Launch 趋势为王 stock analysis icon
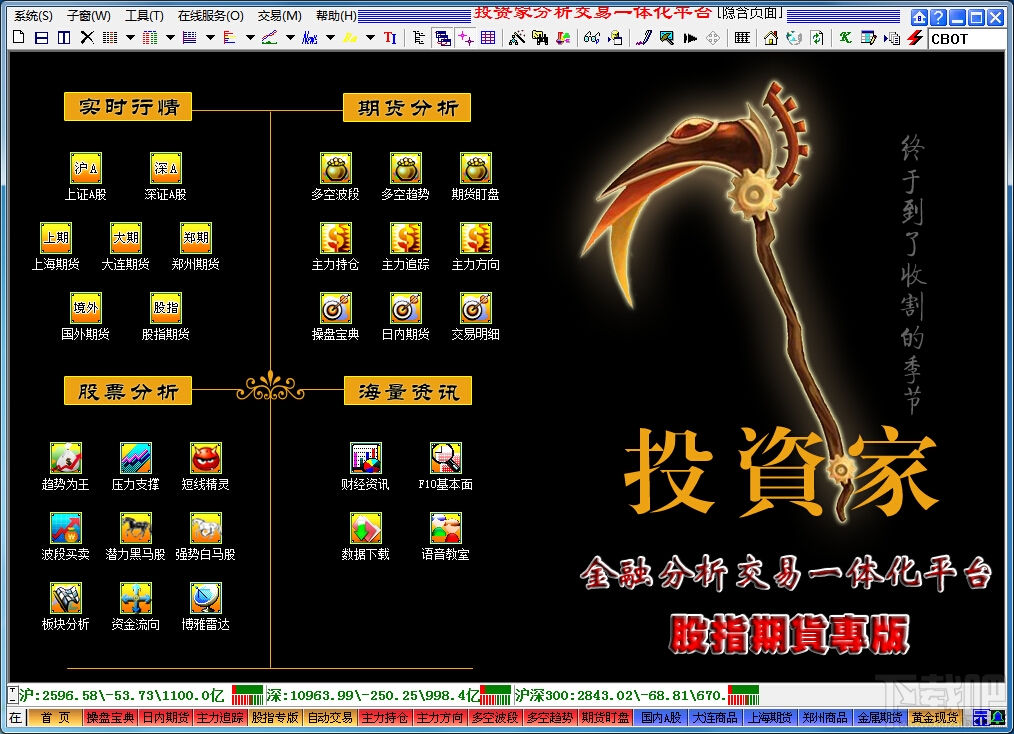Viewport: 1014px width, 734px height. tap(66, 458)
